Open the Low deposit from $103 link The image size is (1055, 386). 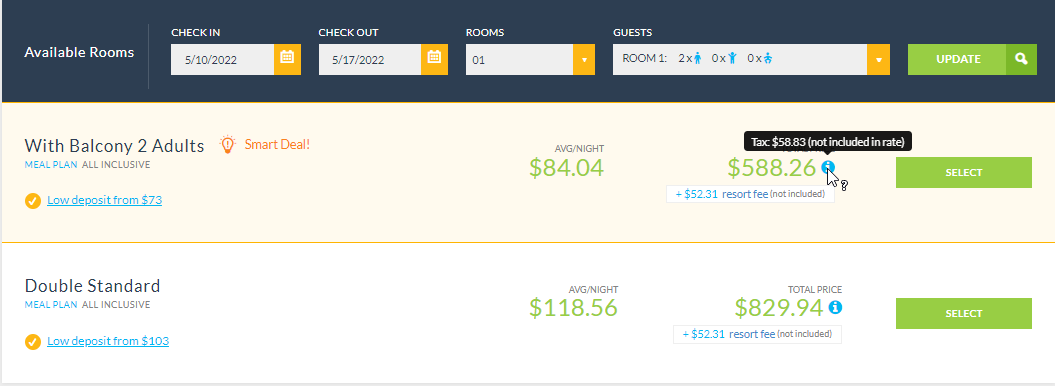108,341
